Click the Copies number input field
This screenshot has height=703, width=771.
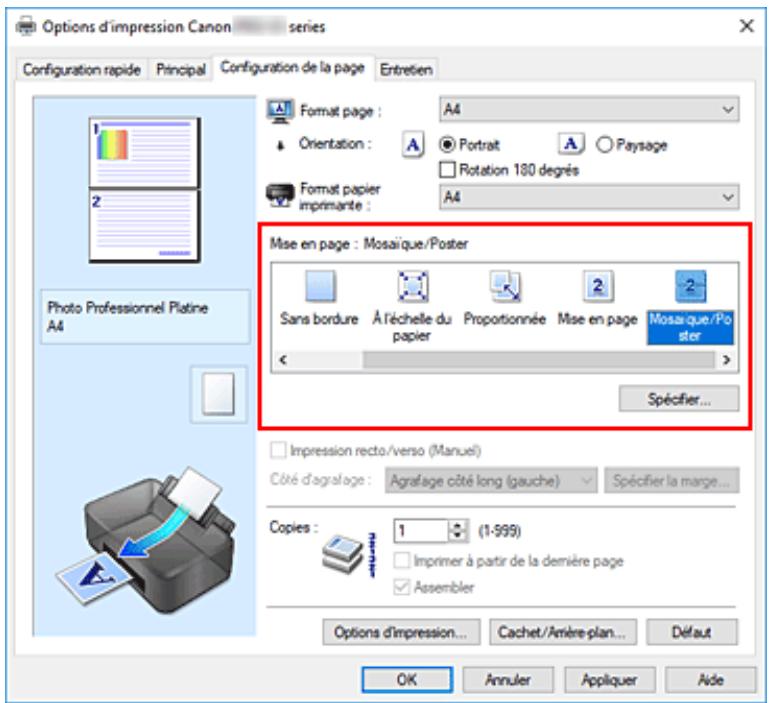click(421, 530)
